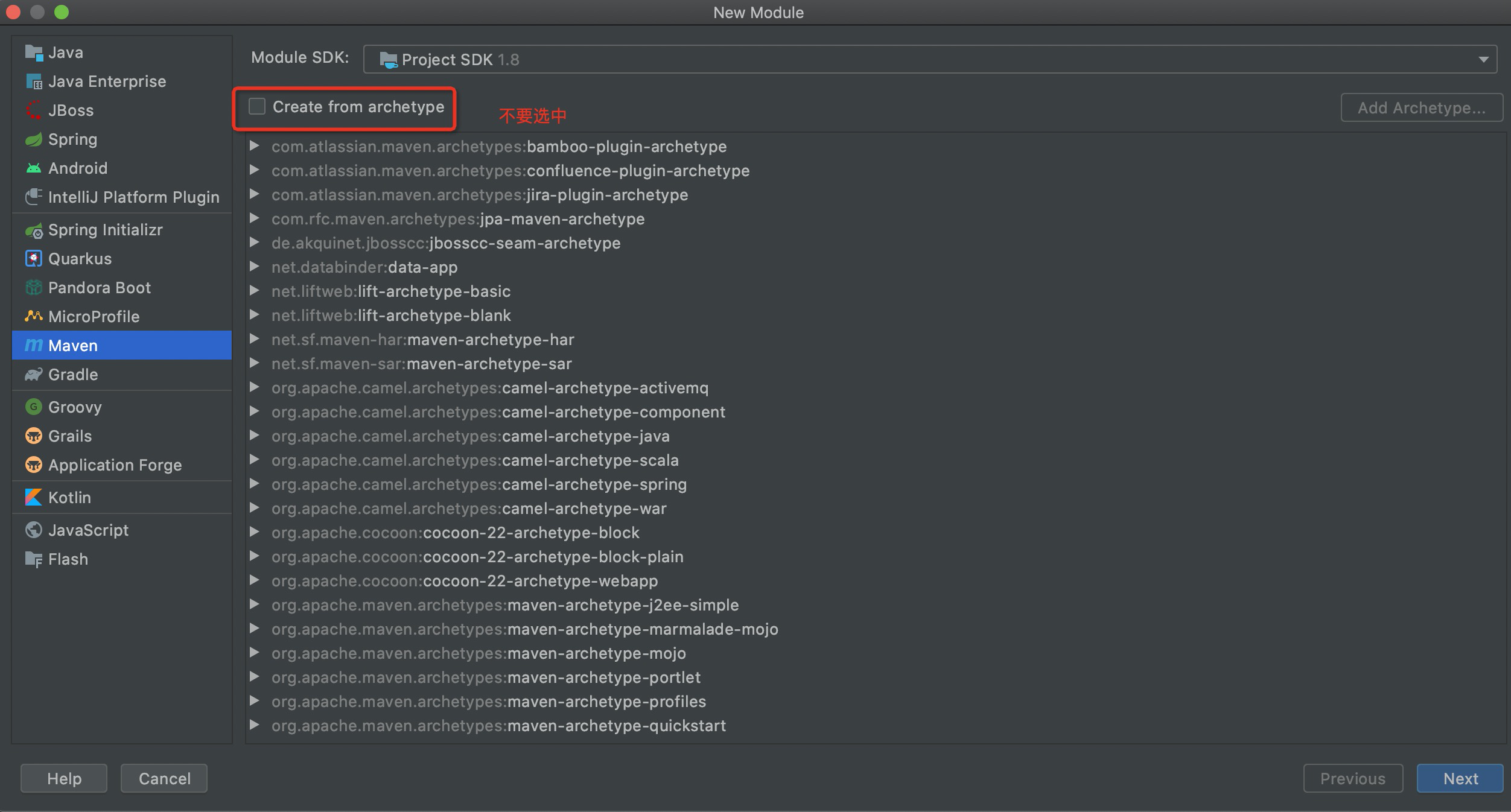The width and height of the screenshot is (1511, 812).
Task: Select Java Enterprise in the module type list
Action: [x=107, y=81]
